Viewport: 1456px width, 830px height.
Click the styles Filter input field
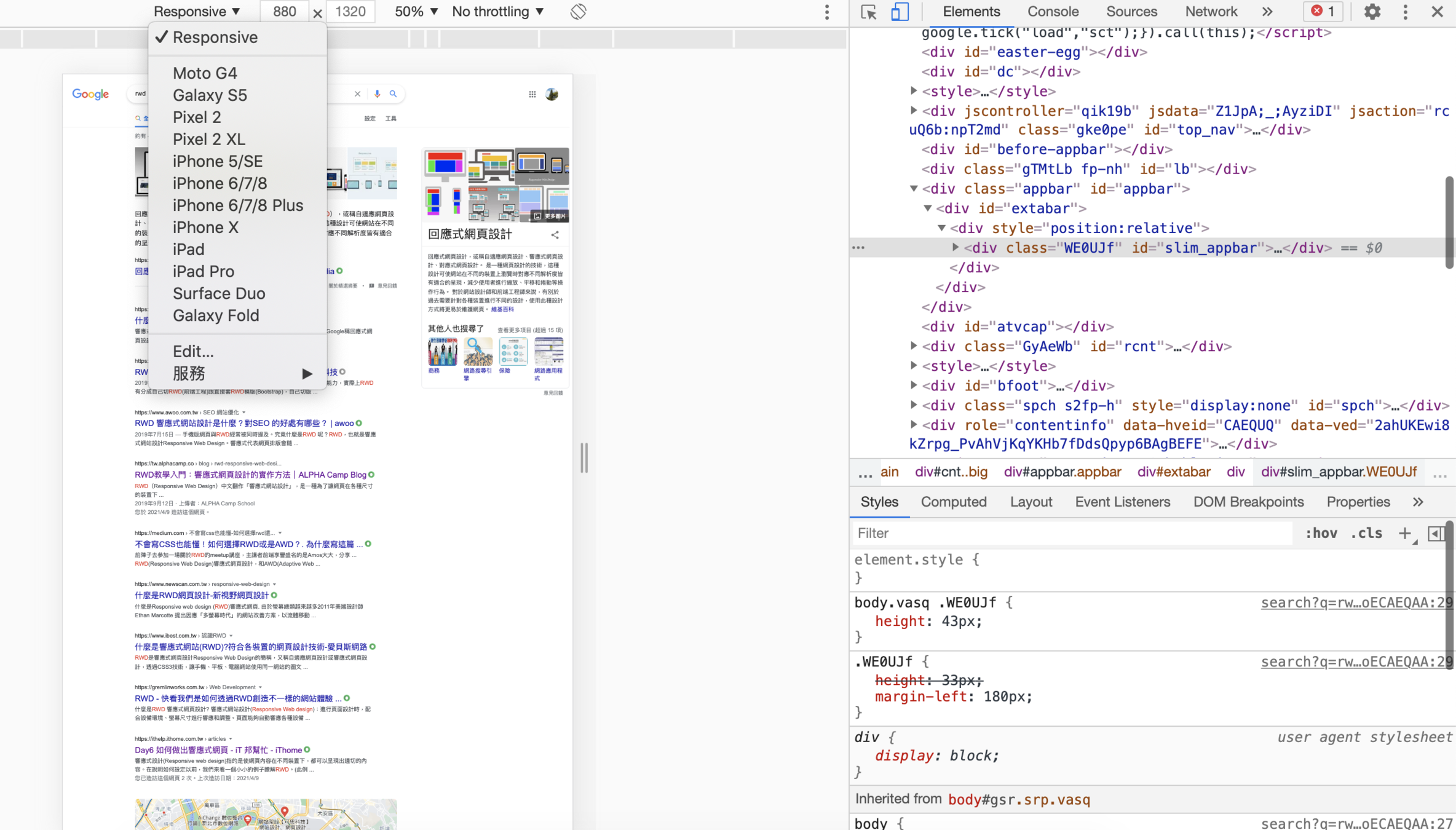point(1070,533)
